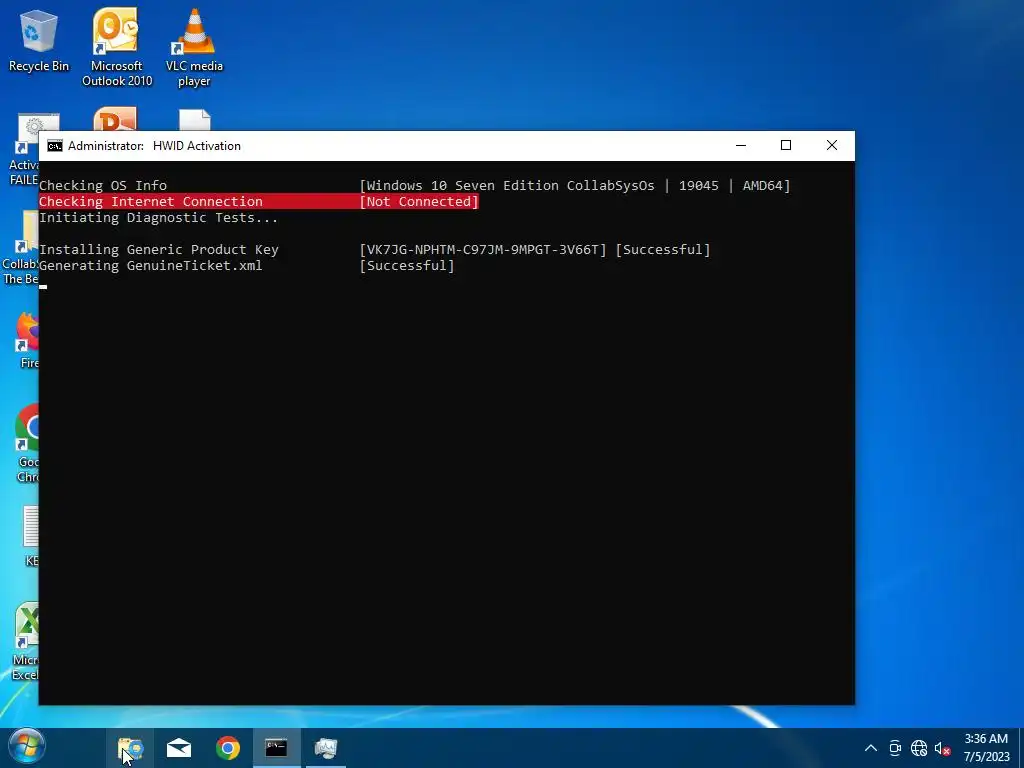Click 'Installing Generic Product Key' text

(159, 249)
